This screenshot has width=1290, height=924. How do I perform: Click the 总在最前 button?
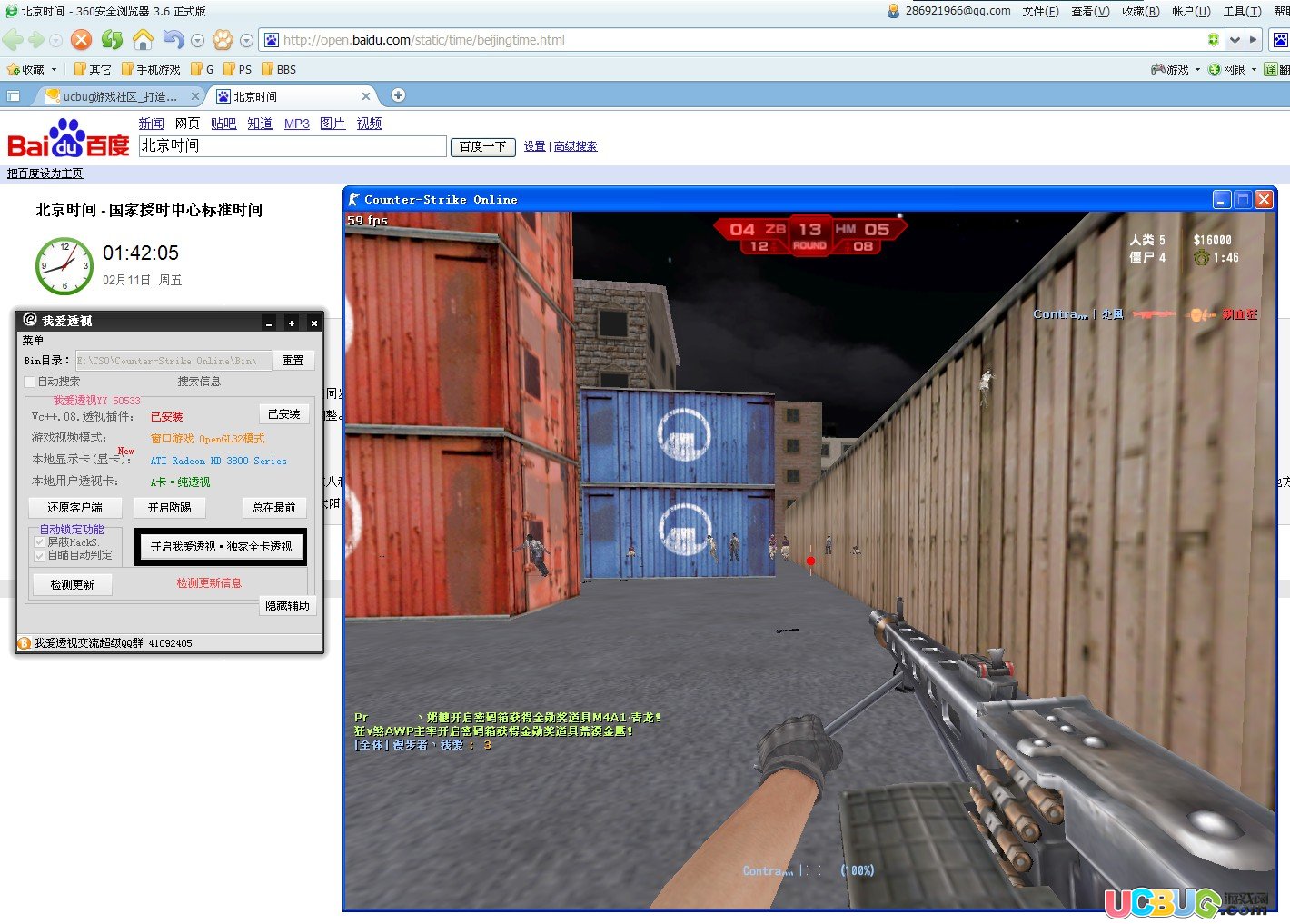click(x=274, y=508)
